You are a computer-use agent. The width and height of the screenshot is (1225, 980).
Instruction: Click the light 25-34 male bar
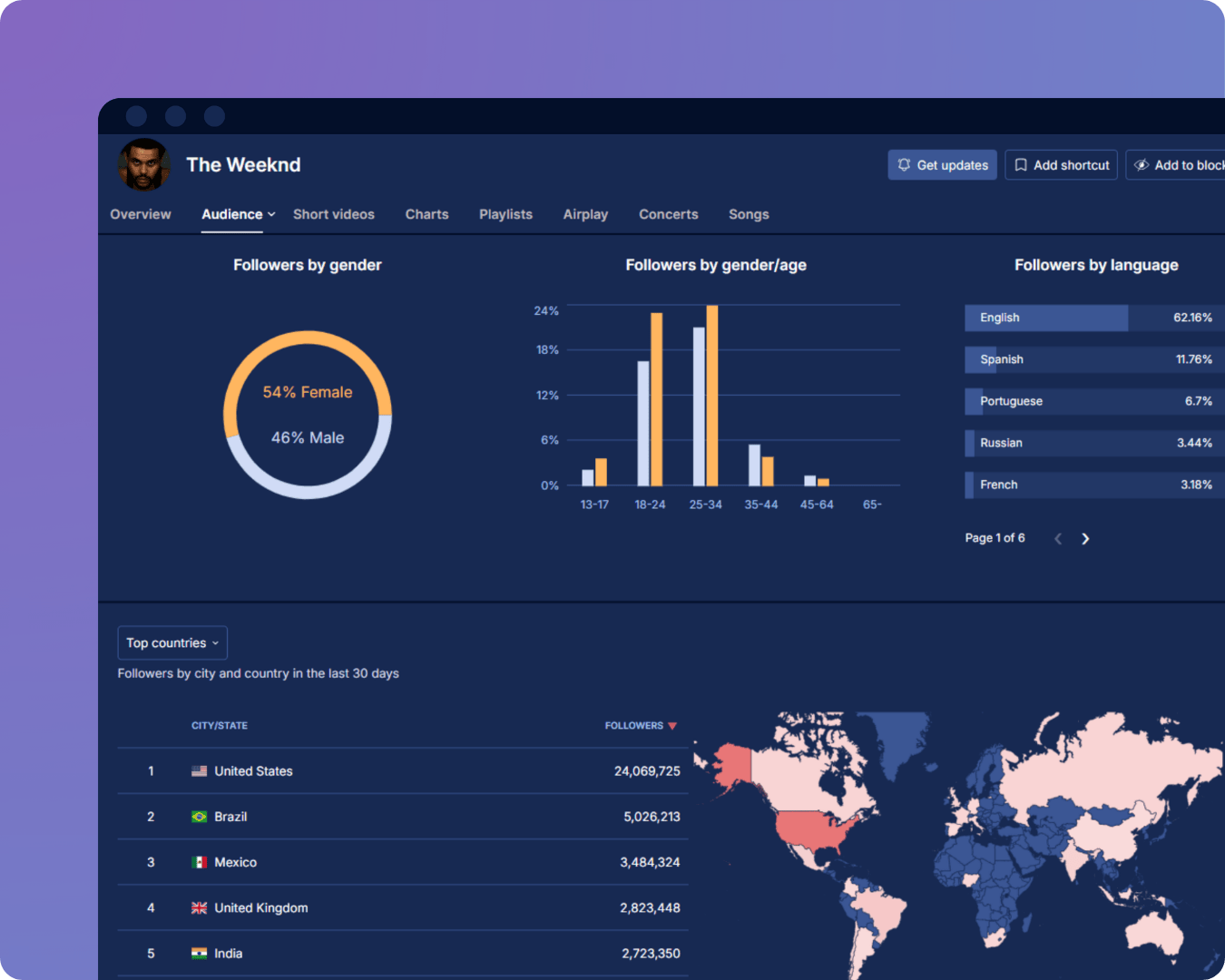[x=699, y=407]
